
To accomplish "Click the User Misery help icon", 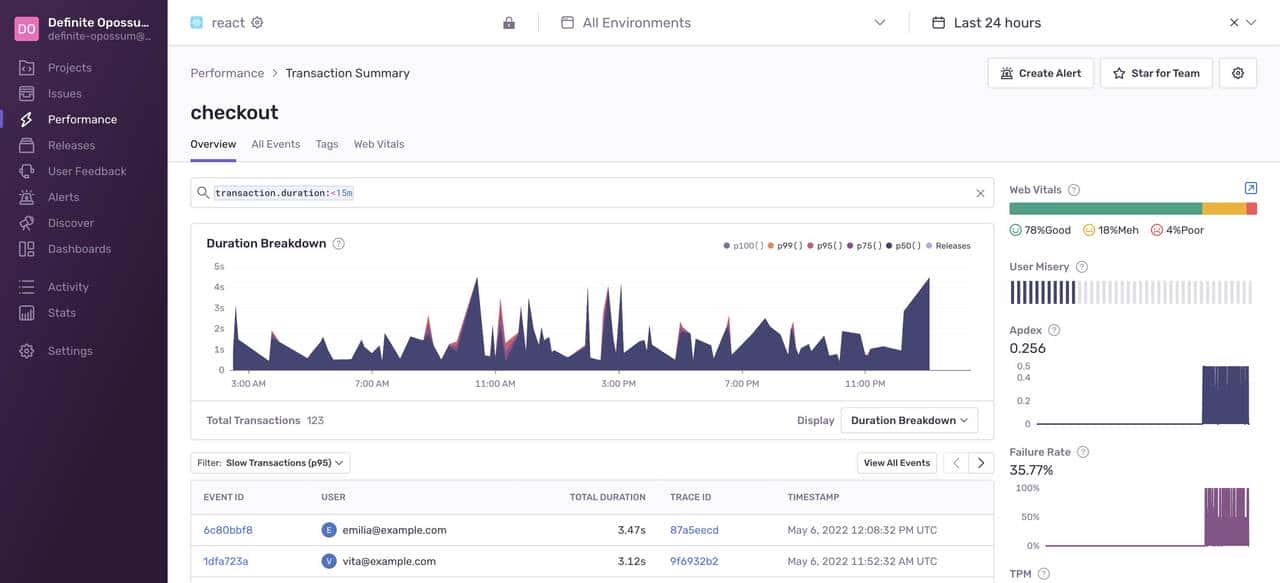I will pos(1082,267).
